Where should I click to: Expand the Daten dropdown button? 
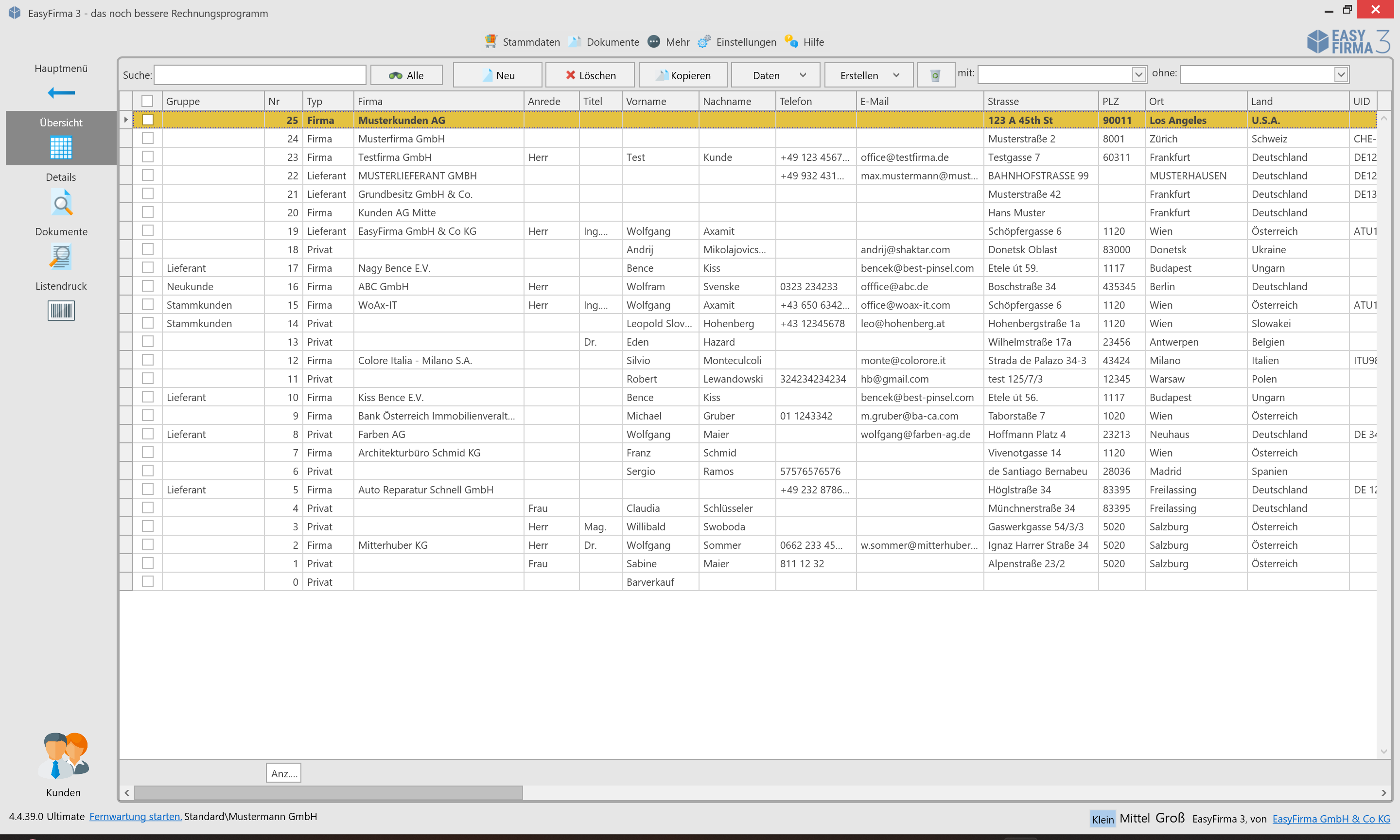775,75
